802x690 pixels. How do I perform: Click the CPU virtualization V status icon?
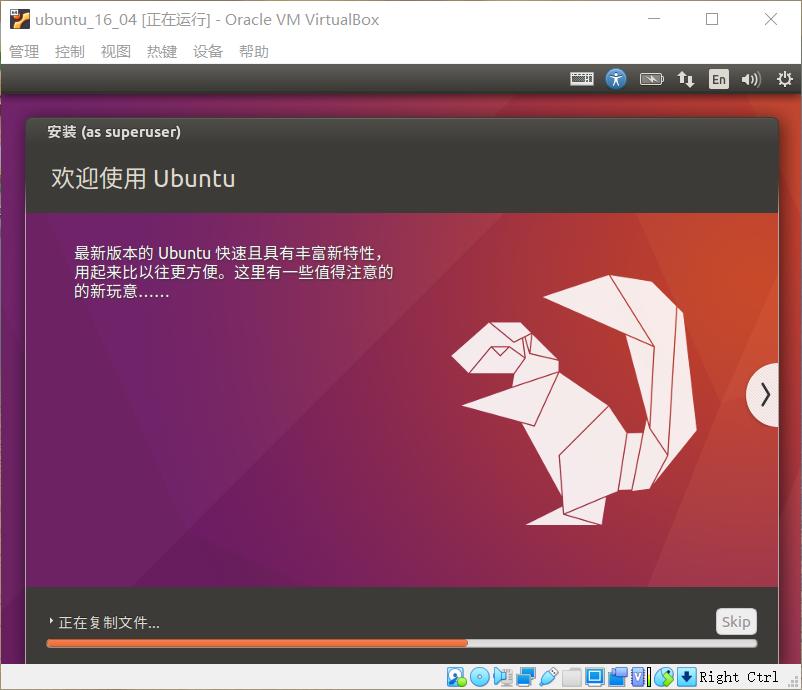click(638, 677)
